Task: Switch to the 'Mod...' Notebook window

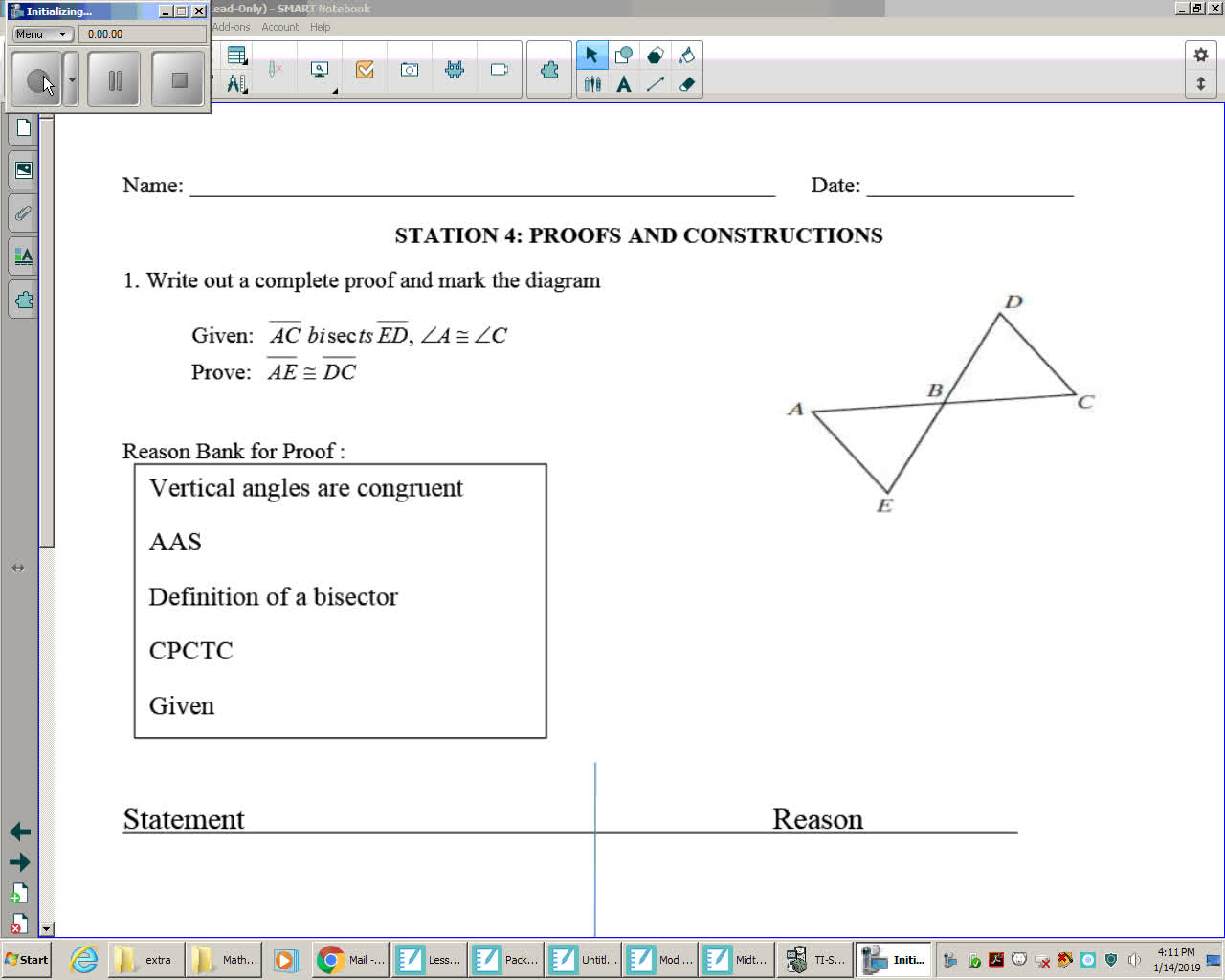Action: pyautogui.click(x=659, y=959)
